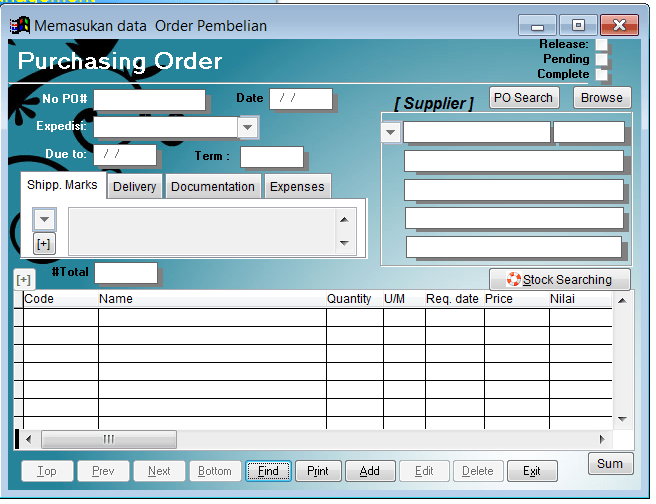Click the Quantity column header
The height and width of the screenshot is (504, 656).
tap(355, 299)
